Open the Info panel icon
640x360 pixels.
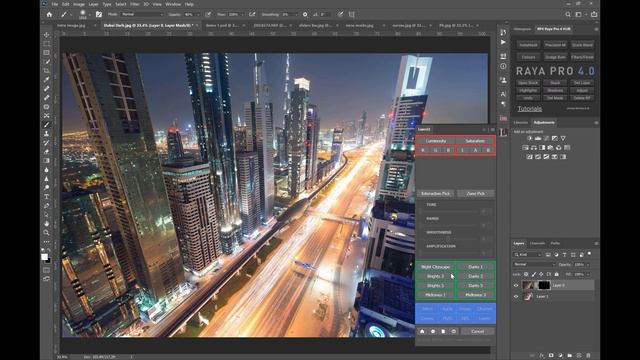(x=503, y=66)
